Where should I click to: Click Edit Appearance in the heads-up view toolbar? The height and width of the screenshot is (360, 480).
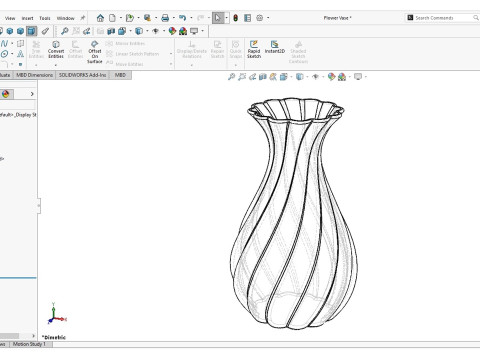click(331, 77)
